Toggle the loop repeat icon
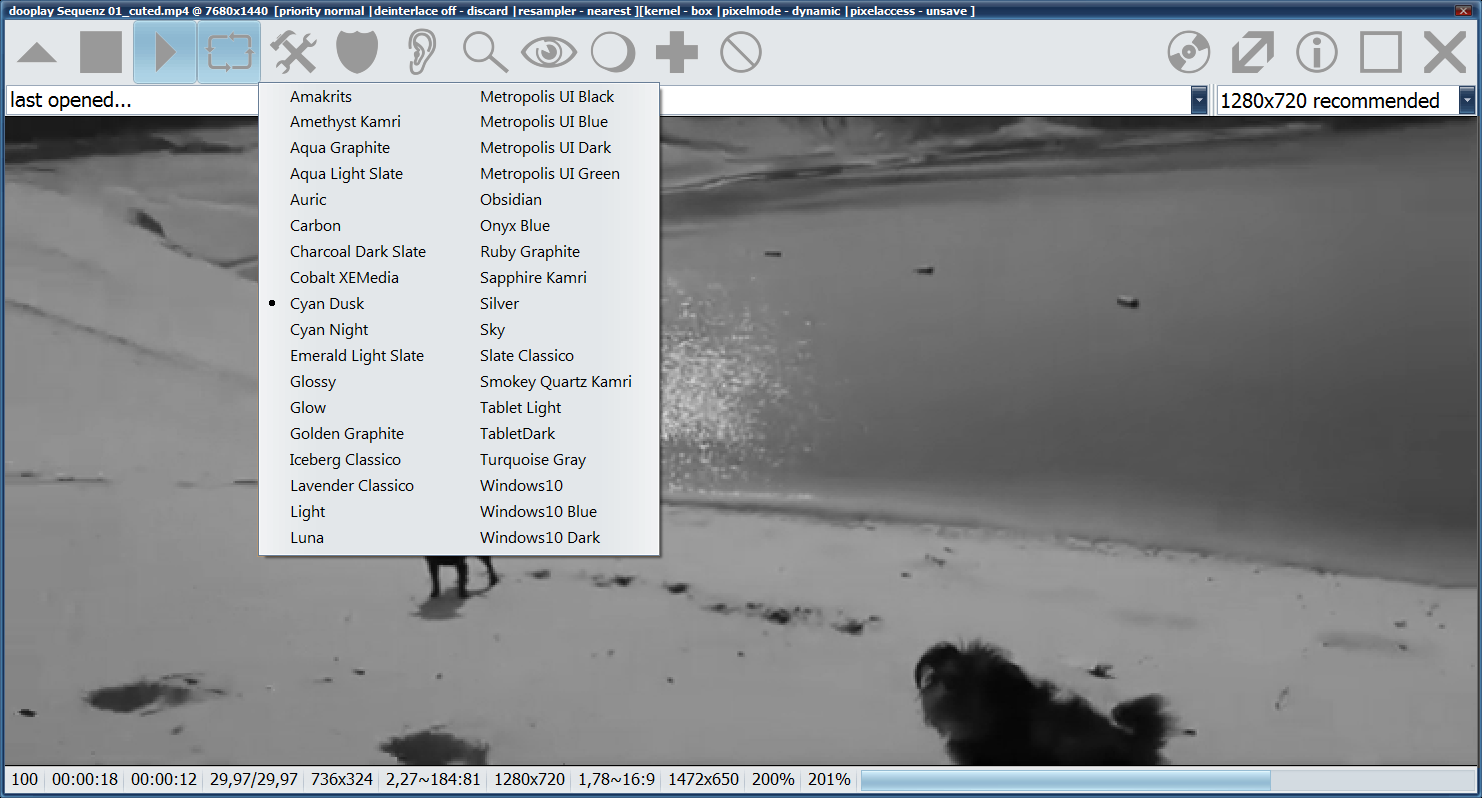The height and width of the screenshot is (798, 1482). point(229,52)
